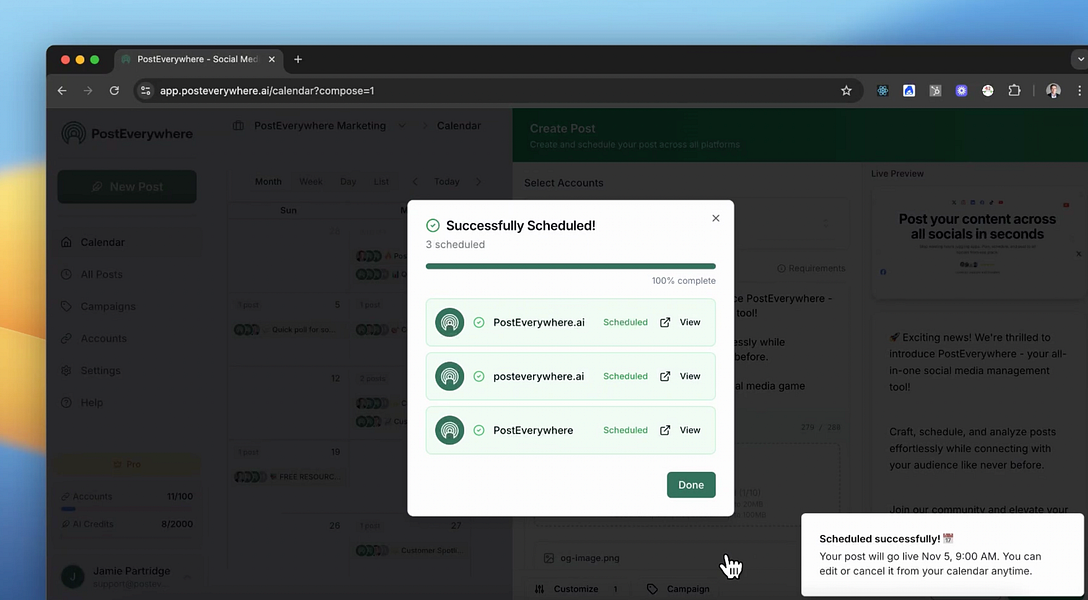
Task: Open the browser Extensions puzzle icon
Action: coord(1014,91)
